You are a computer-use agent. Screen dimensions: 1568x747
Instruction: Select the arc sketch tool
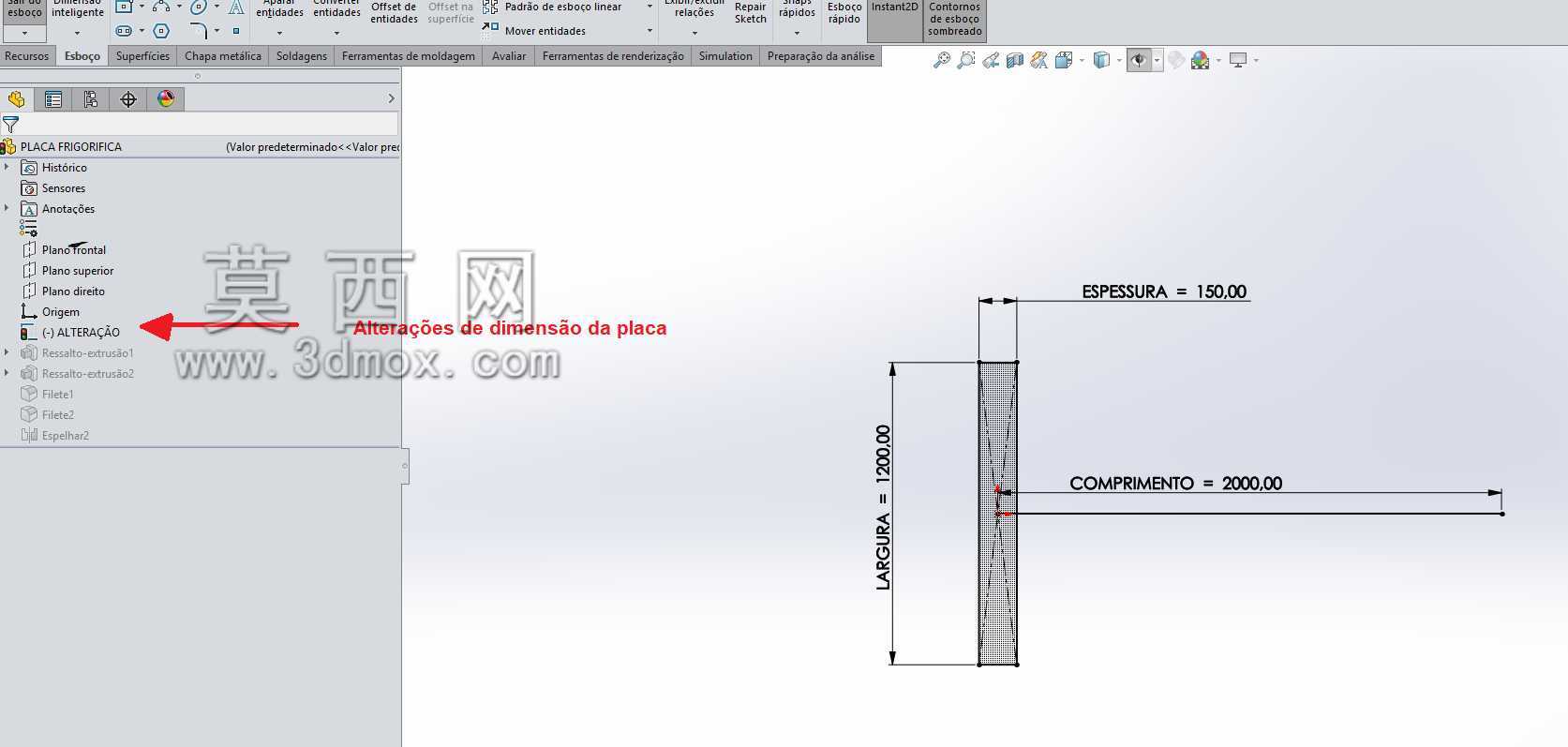point(161,6)
